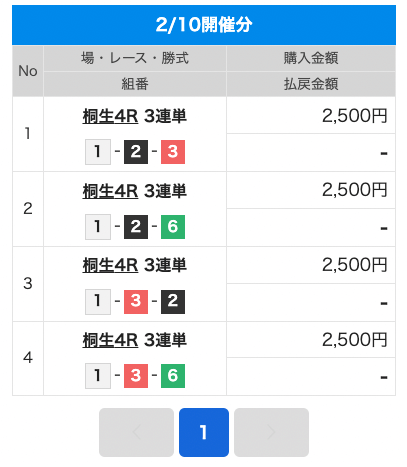
Task: Click the red boat 3 badge in row 4
Action: tap(136, 376)
